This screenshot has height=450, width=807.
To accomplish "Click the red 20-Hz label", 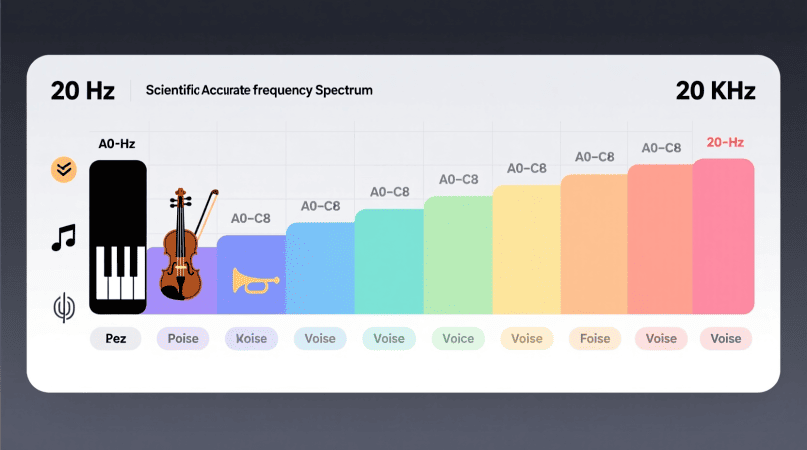I will pyautogui.click(x=725, y=143).
